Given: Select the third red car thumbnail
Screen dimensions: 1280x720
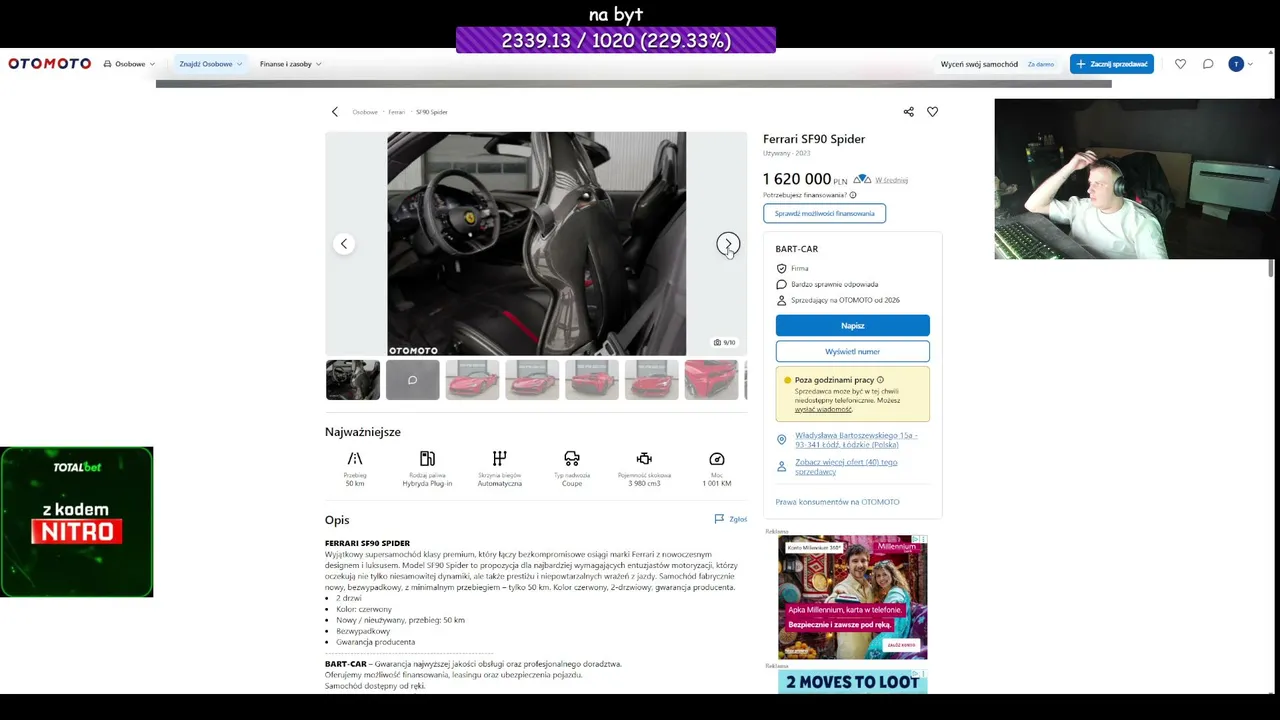Looking at the screenshot, I should pos(592,380).
